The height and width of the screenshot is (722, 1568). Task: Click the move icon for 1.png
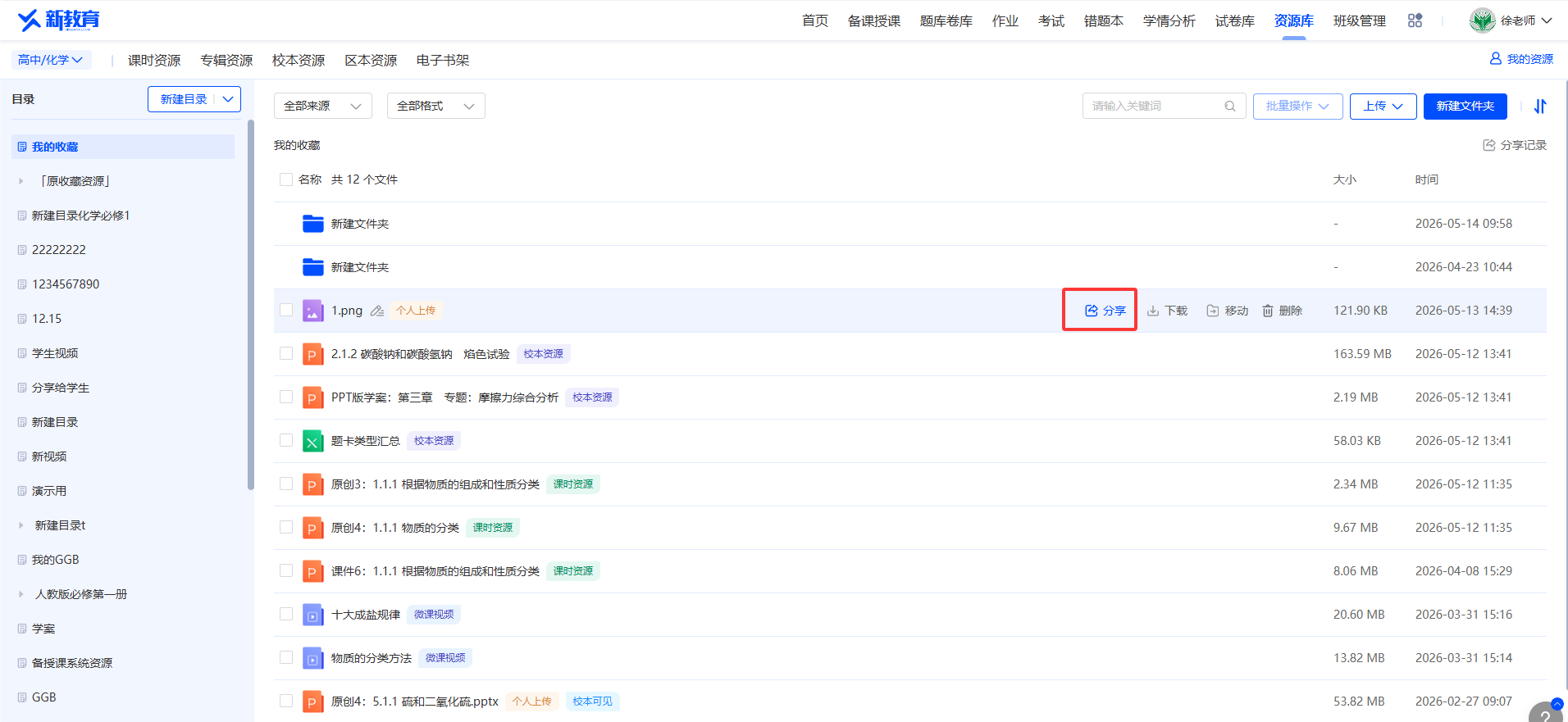[1213, 311]
